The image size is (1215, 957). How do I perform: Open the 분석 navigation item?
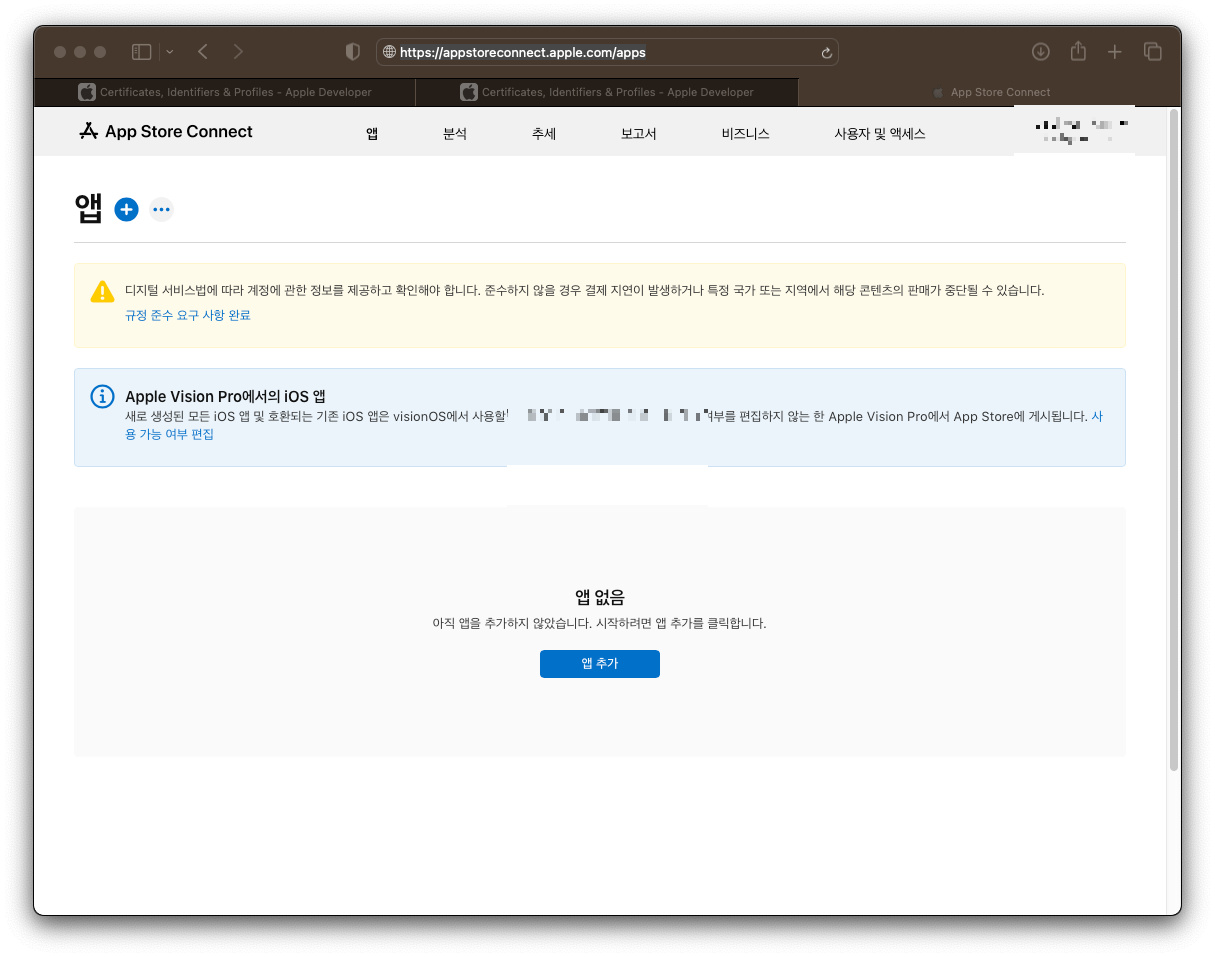455,133
